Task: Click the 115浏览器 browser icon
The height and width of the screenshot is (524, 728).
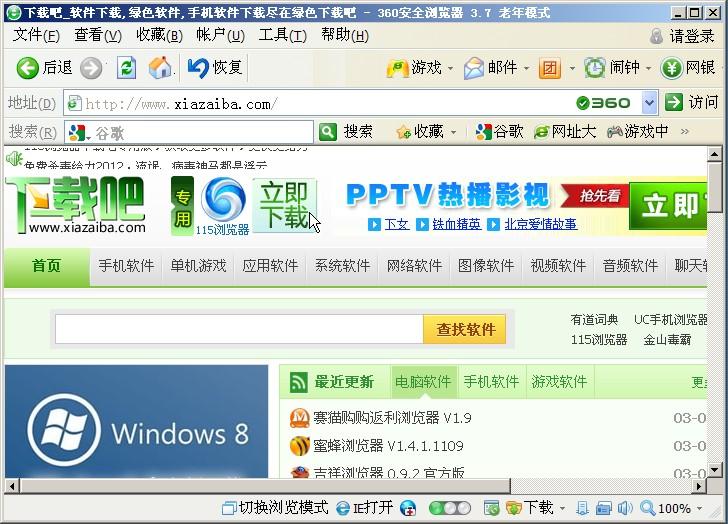Action: pyautogui.click(x=223, y=200)
